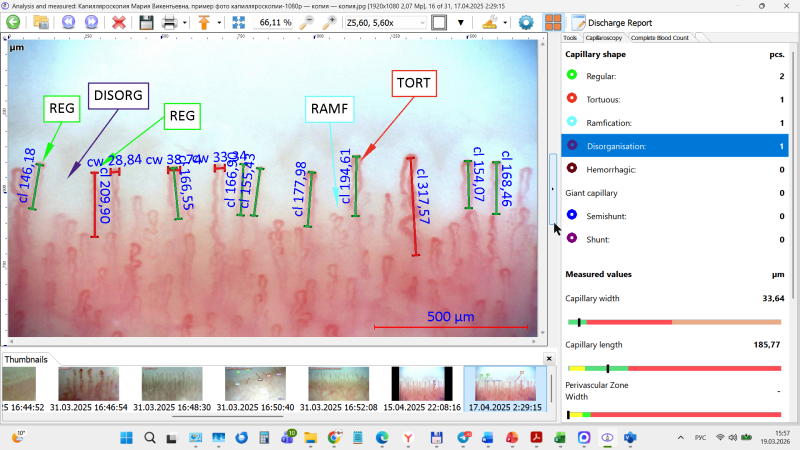The width and height of the screenshot is (800, 450).
Task: Click the Capillary length indicator bar
Action: click(674, 368)
